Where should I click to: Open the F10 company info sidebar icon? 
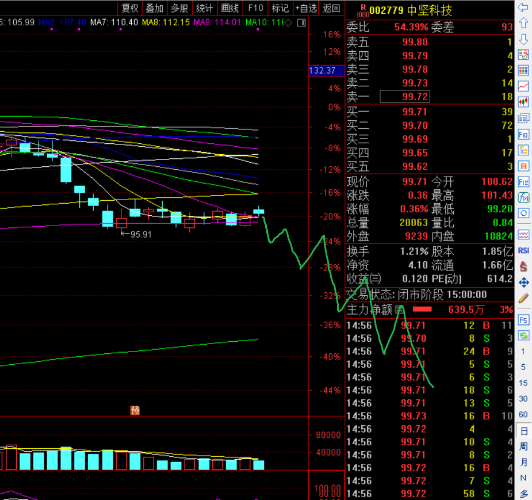(523, 135)
